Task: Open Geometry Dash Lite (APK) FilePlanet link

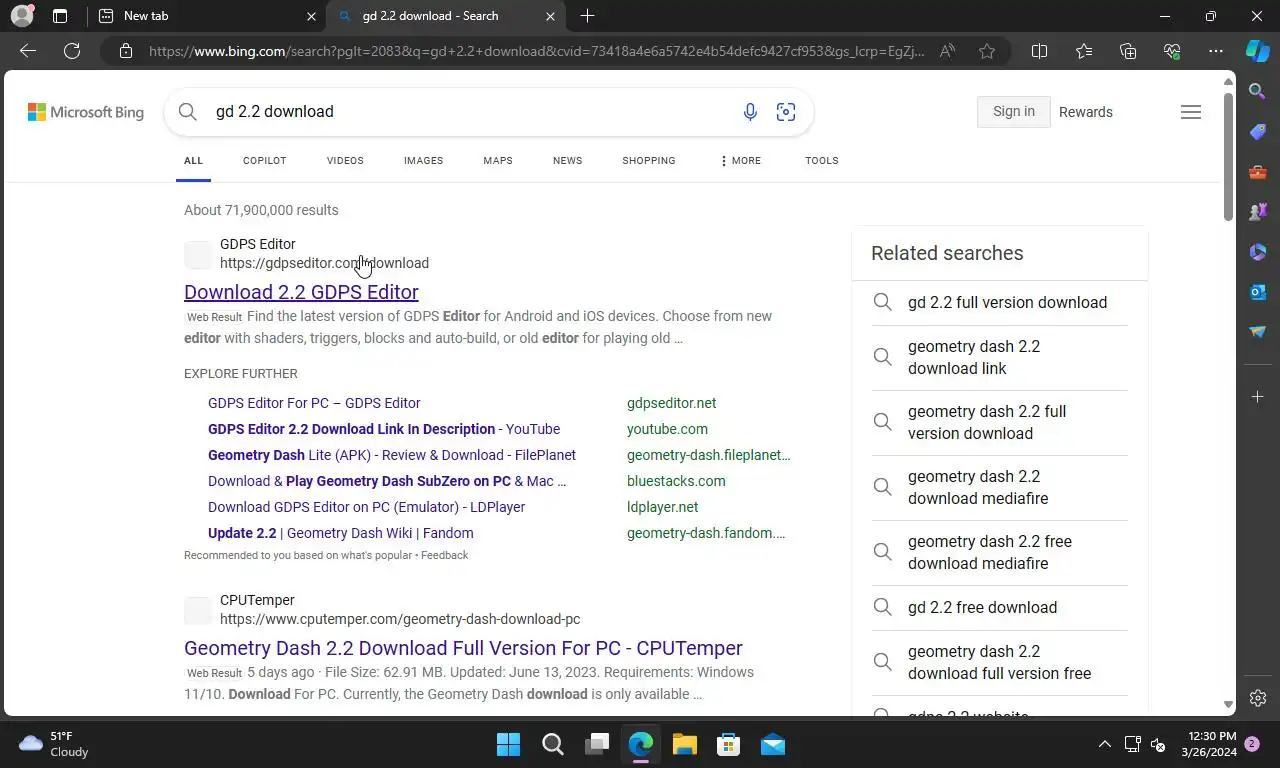Action: (x=392, y=455)
